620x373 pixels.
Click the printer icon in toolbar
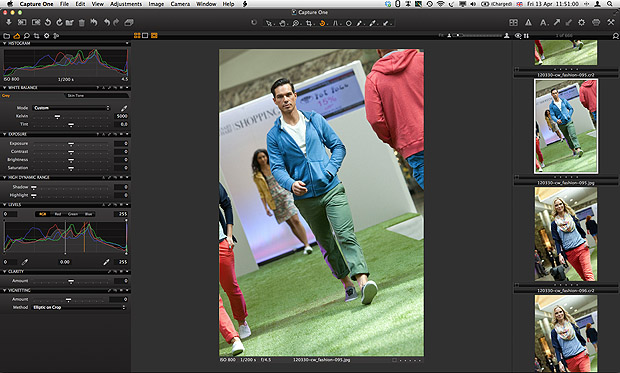point(596,23)
